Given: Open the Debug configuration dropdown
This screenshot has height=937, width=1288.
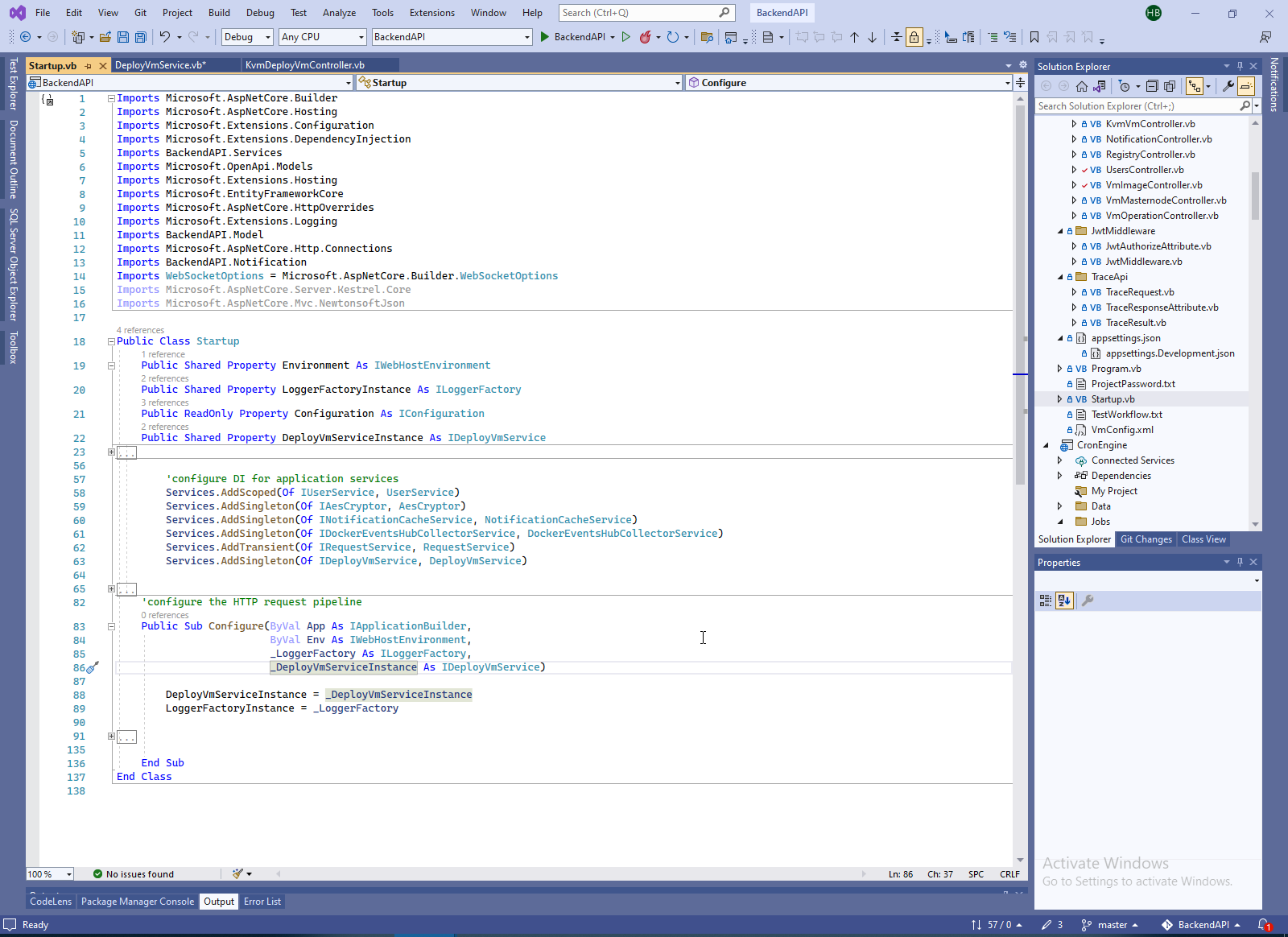Looking at the screenshot, I should click(247, 37).
